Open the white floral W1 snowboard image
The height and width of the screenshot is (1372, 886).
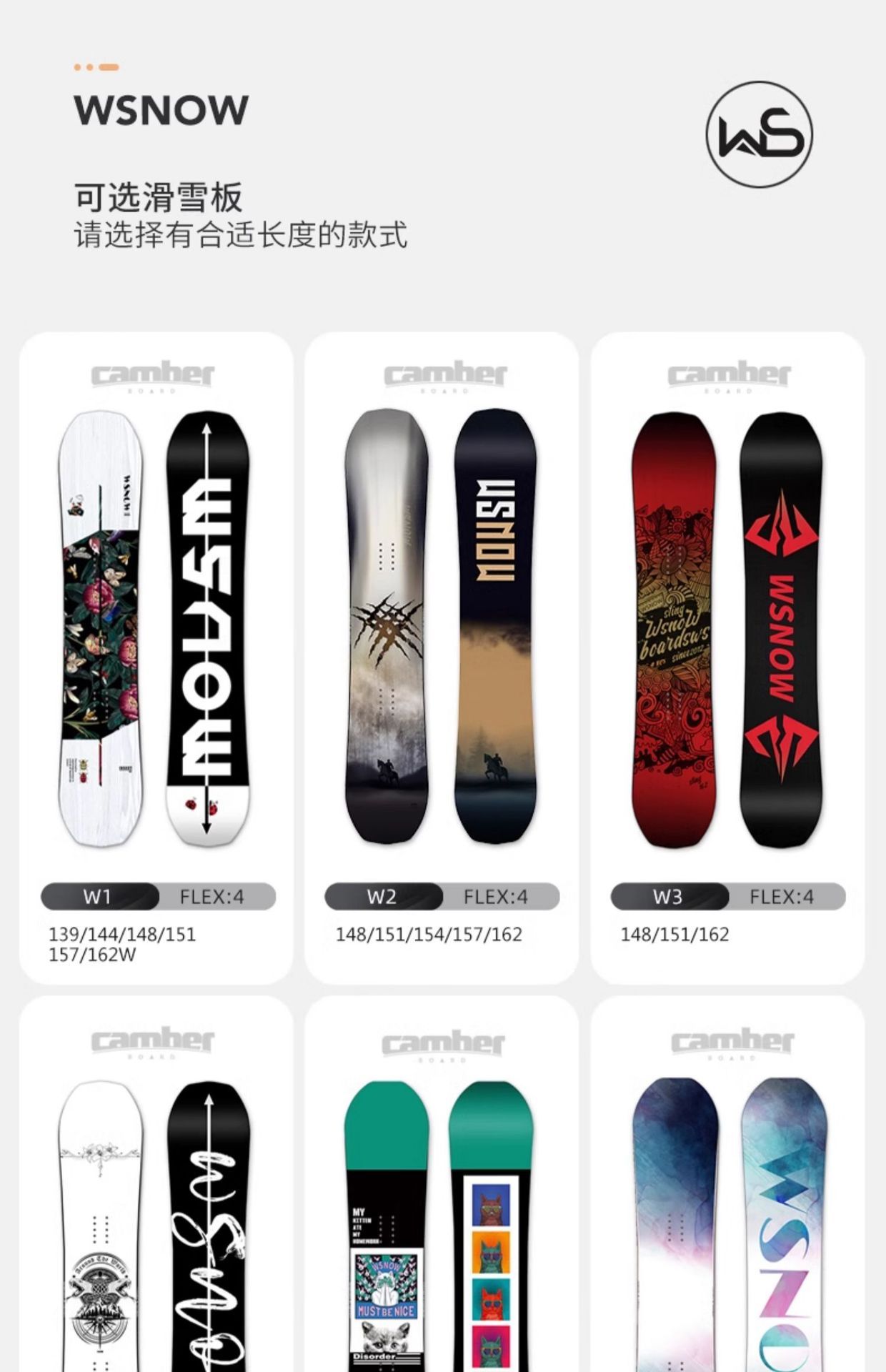point(100,628)
